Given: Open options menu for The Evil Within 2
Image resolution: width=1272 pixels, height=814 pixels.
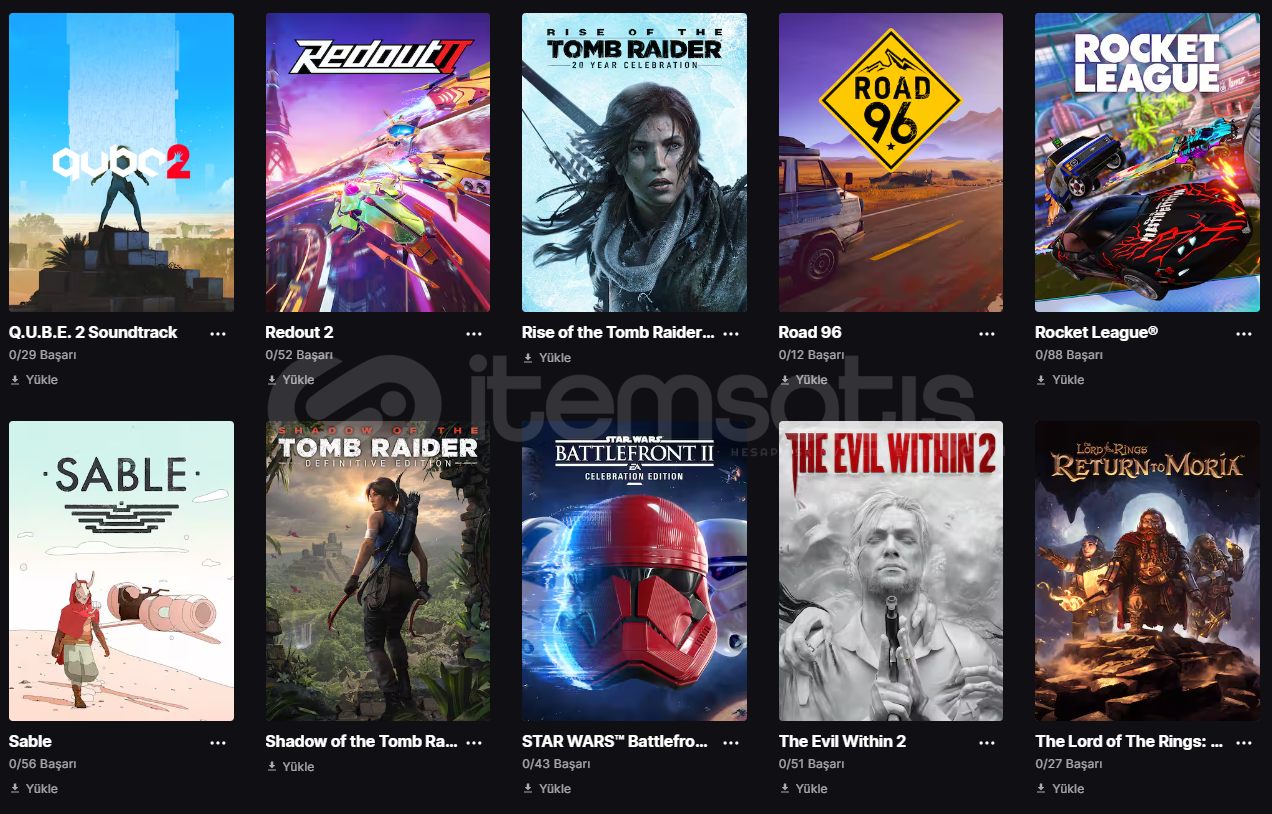Looking at the screenshot, I should pos(987,743).
